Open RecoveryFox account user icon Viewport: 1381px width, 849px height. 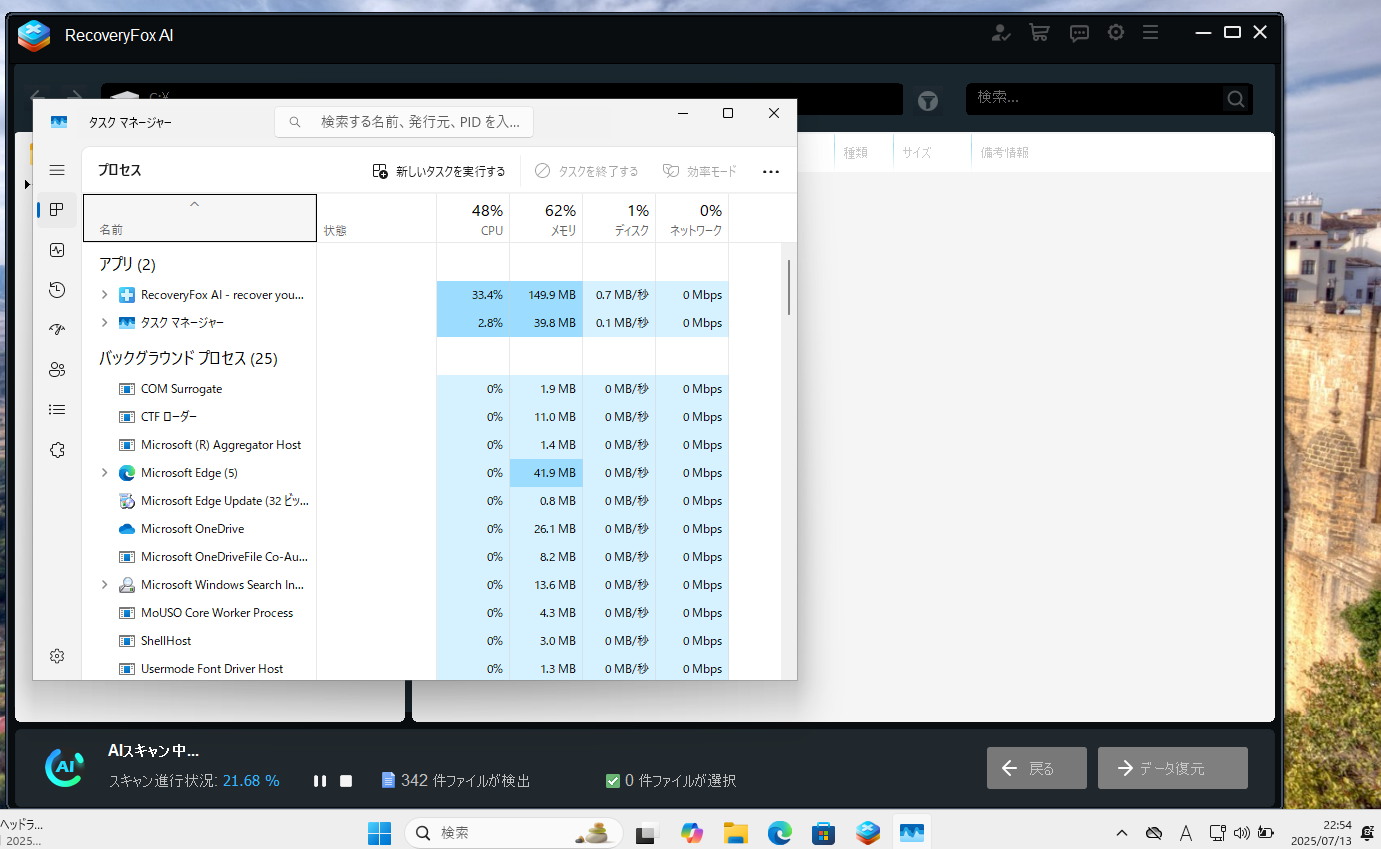click(1001, 33)
